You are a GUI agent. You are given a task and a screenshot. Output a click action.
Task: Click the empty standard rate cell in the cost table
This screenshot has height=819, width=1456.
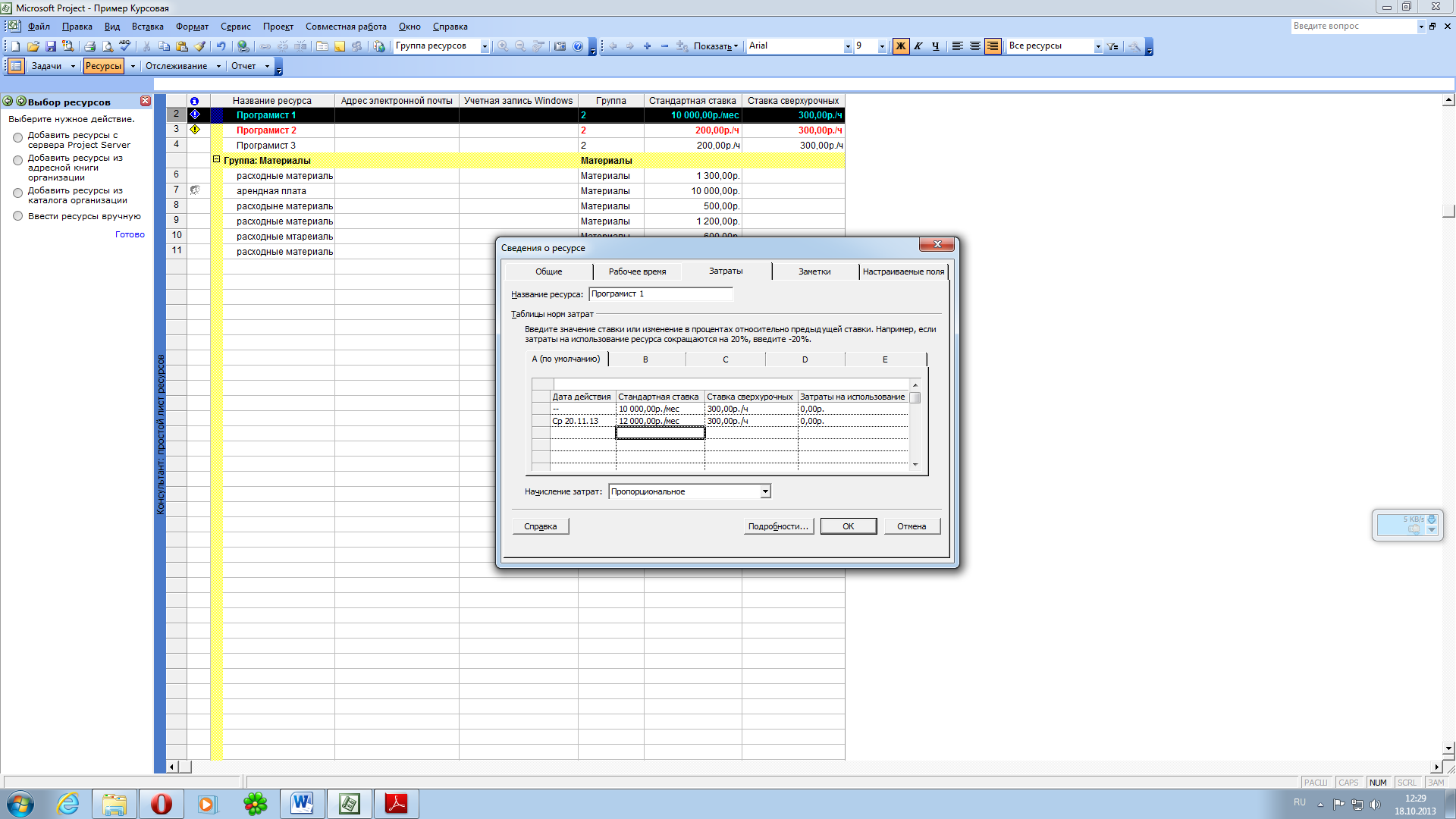tap(660, 433)
